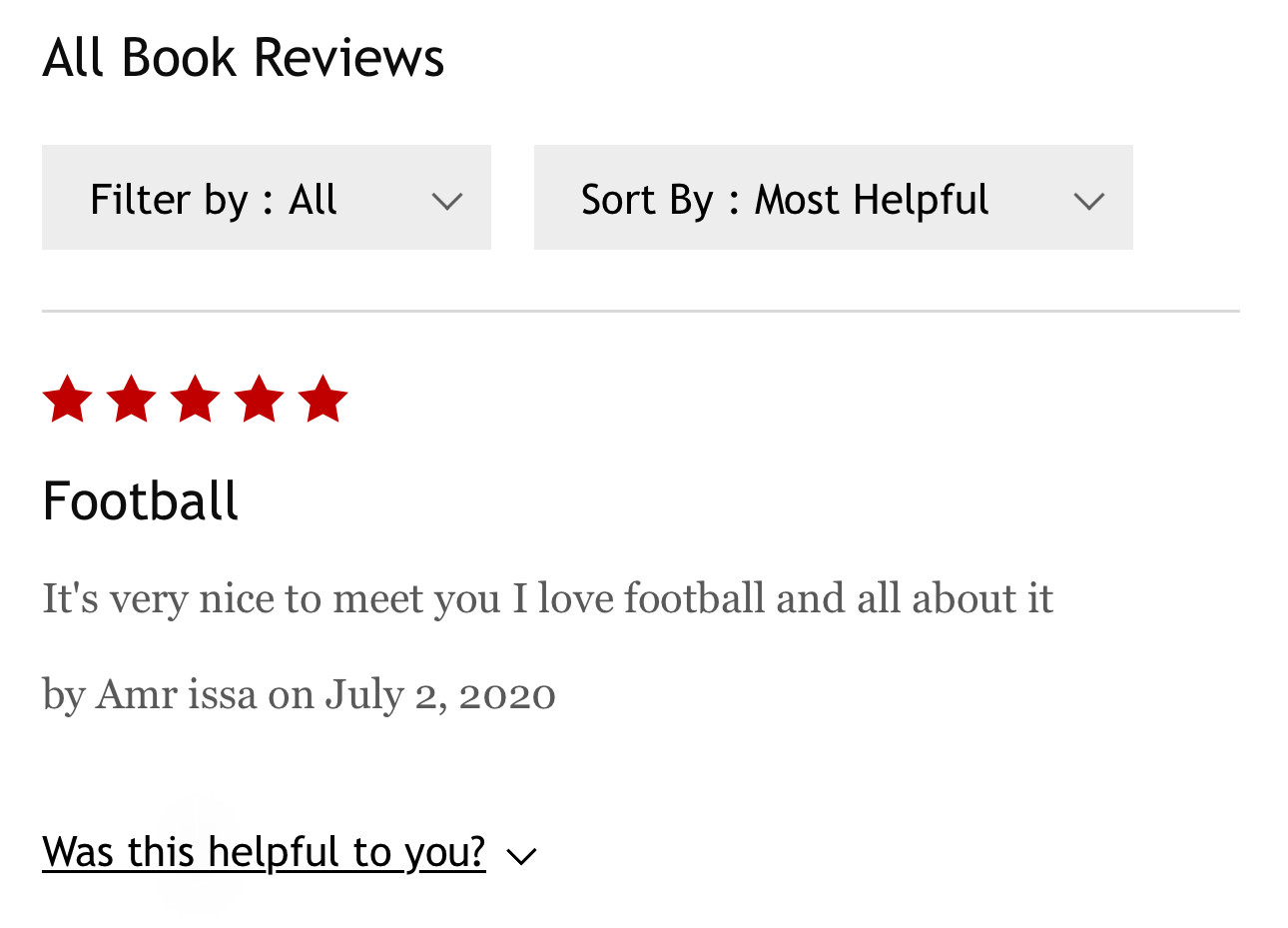Open the 'Filter by : All' dropdown
This screenshot has height=928, width=1288.
tap(266, 198)
